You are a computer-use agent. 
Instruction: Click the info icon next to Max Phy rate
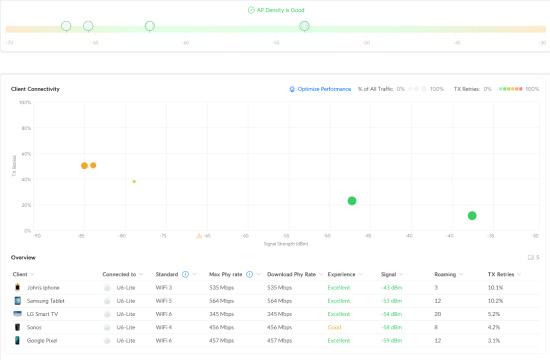tap(249, 274)
